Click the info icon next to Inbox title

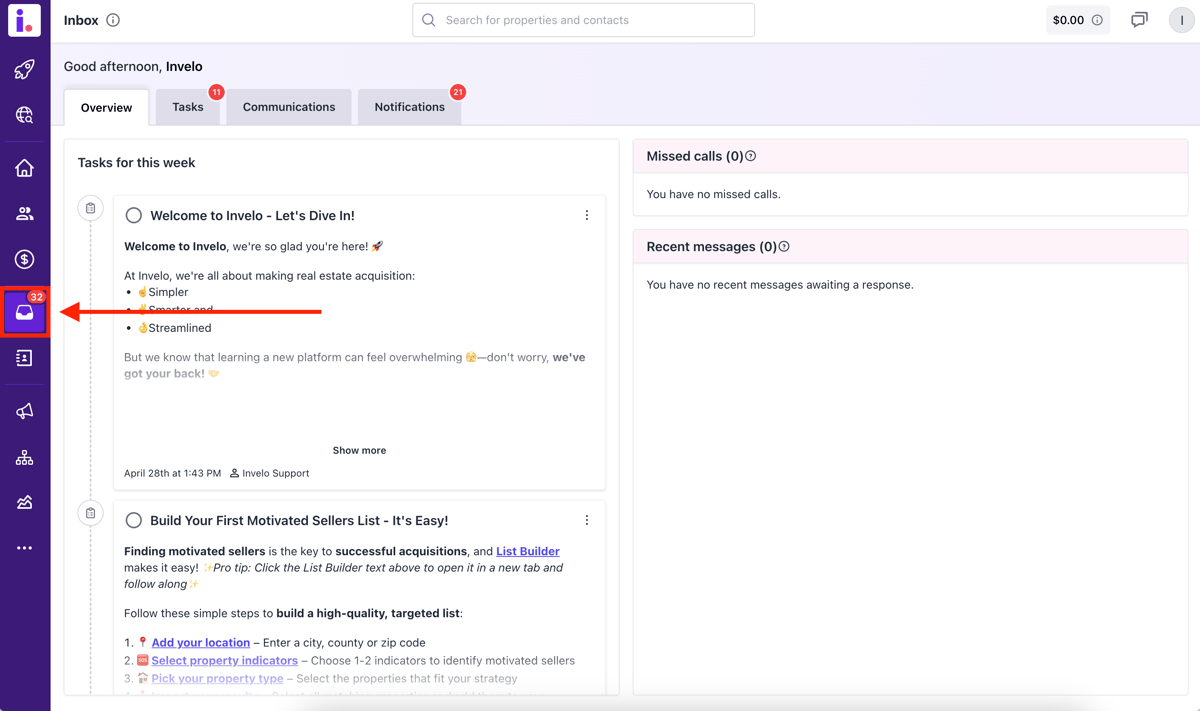click(x=113, y=20)
